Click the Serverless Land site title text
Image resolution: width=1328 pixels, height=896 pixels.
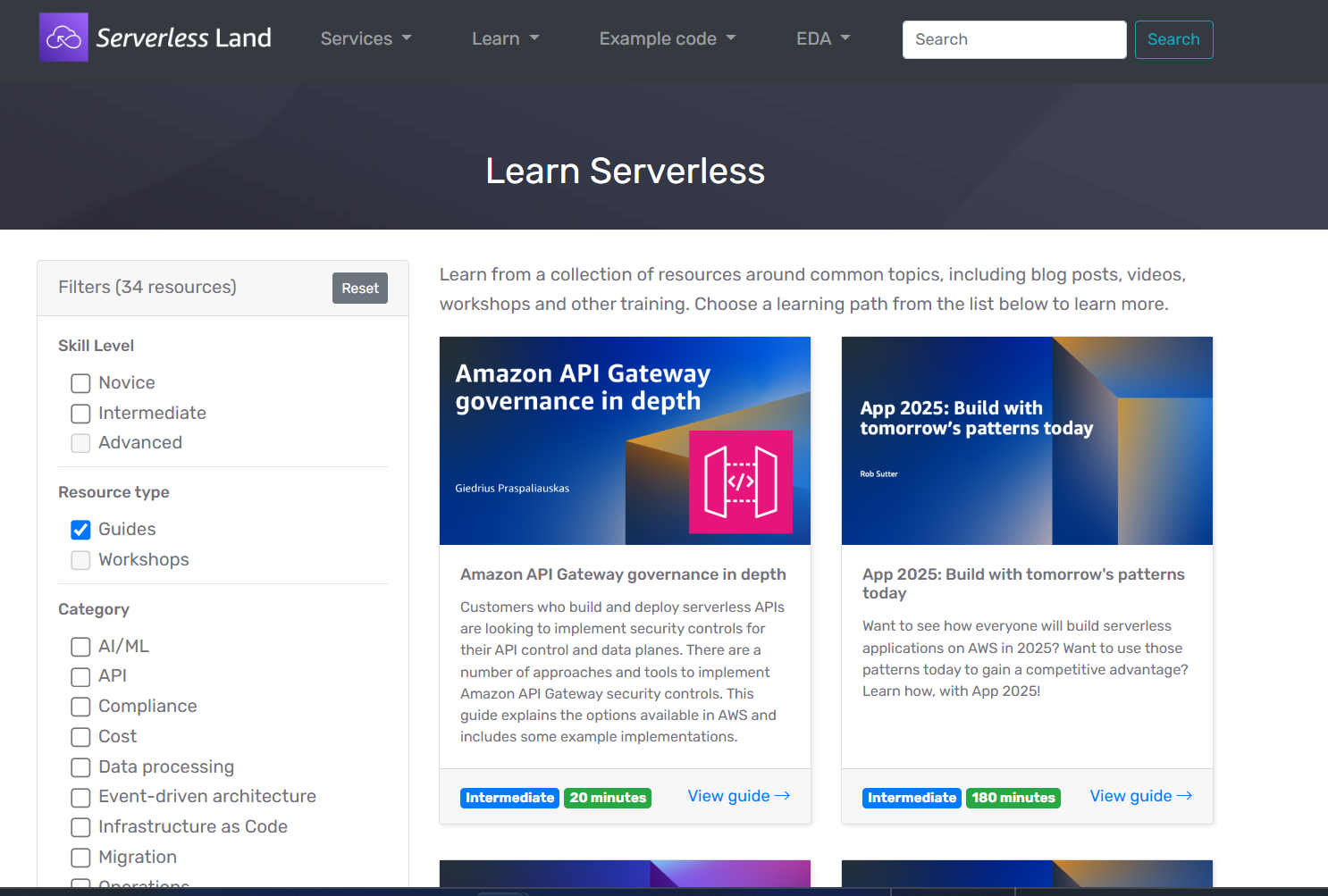coord(183,38)
